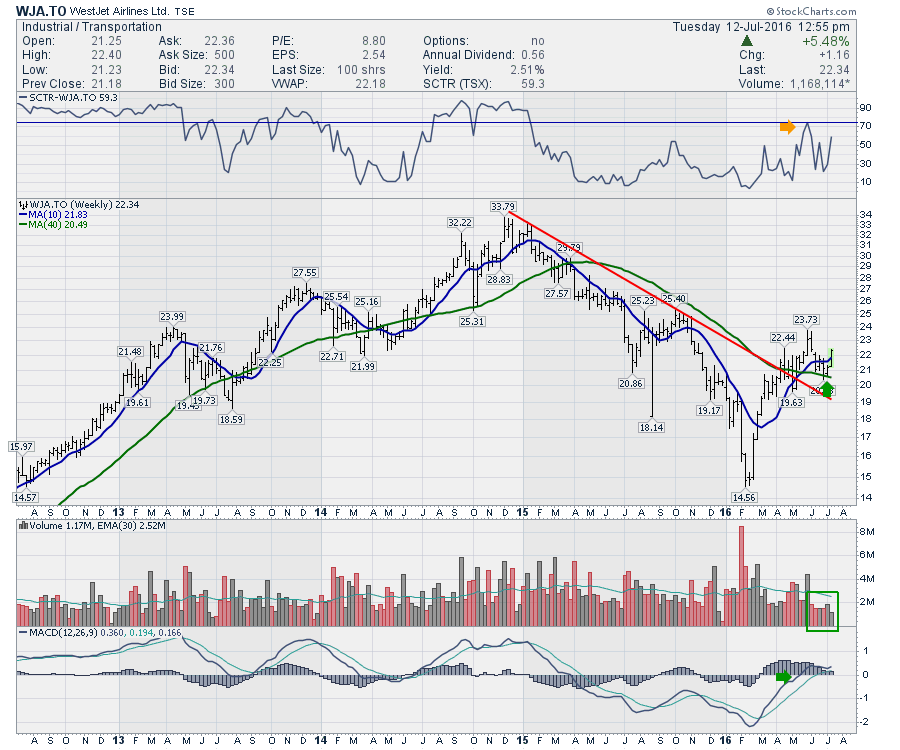Click the 14.56 bottom price label
Viewport: 900px width, 750px height.
744,498
